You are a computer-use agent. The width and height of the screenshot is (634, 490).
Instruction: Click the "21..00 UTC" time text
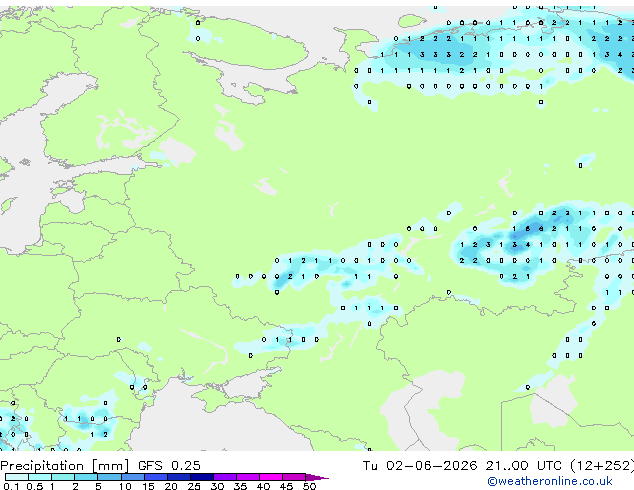click(524, 466)
